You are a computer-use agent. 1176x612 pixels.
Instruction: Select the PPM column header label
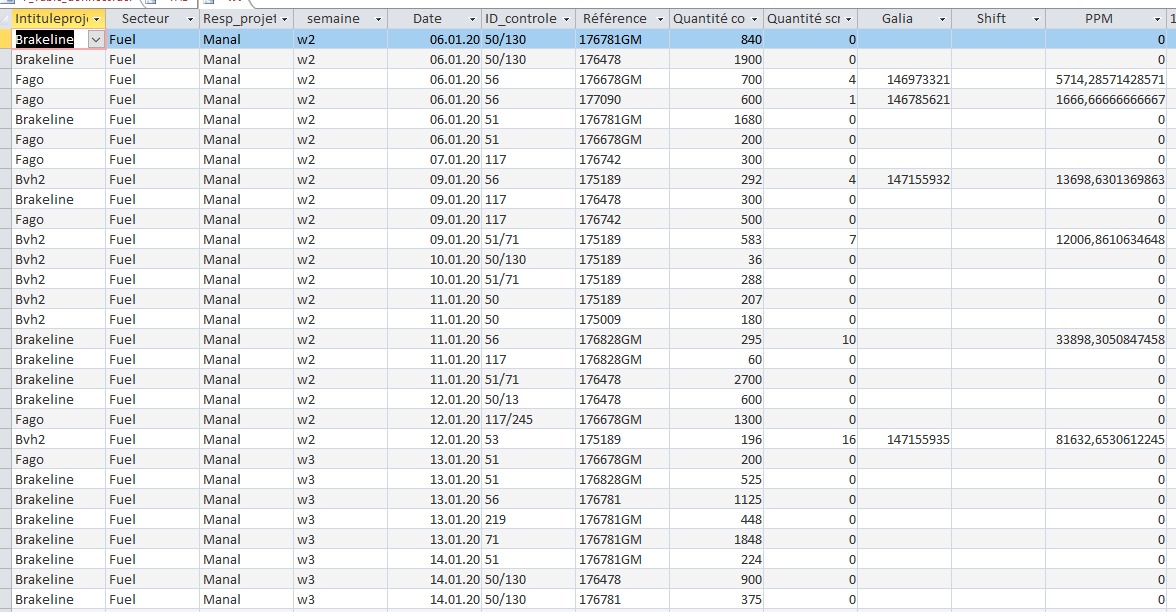point(1099,19)
